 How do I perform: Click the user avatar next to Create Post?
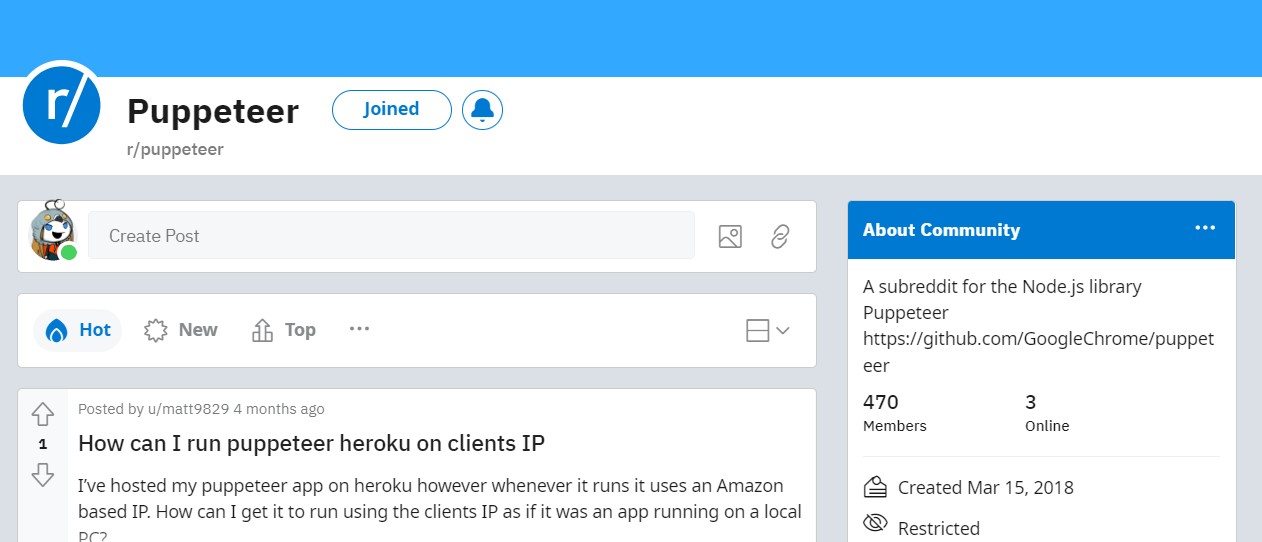tap(53, 233)
